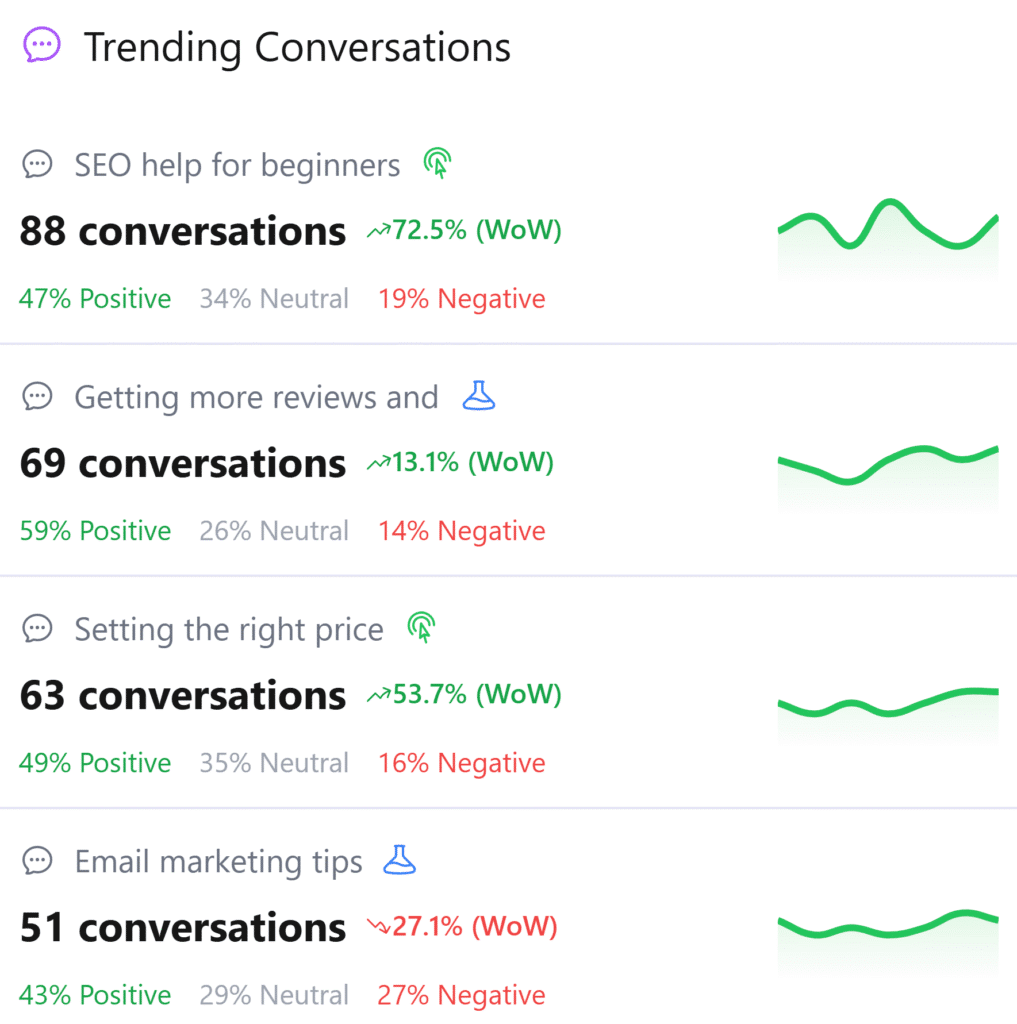Click the chat bubble beside Setting the right price
The image size is (1017, 1024).
pyautogui.click(x=37, y=628)
